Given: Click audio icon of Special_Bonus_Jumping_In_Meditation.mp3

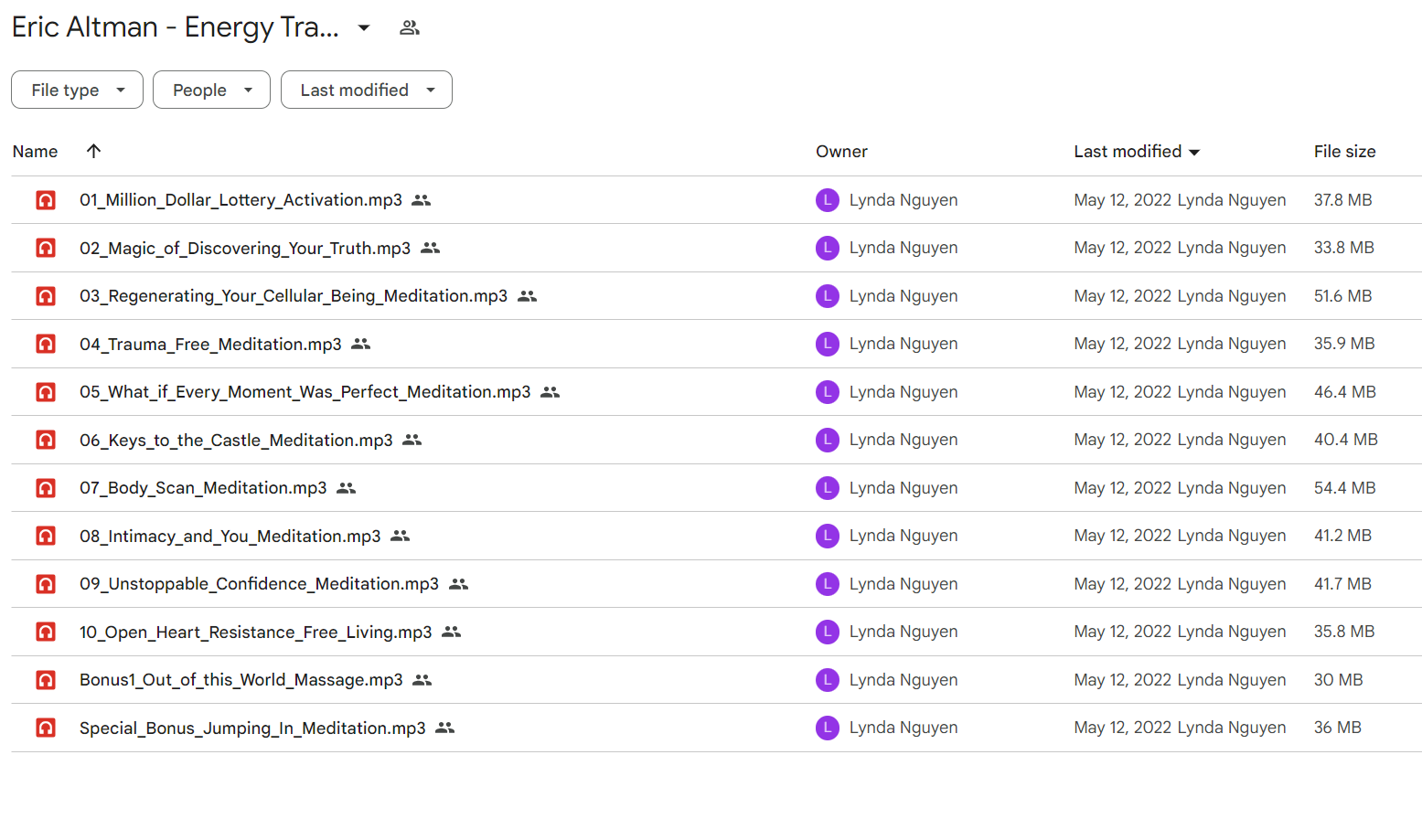Looking at the screenshot, I should (x=46, y=728).
